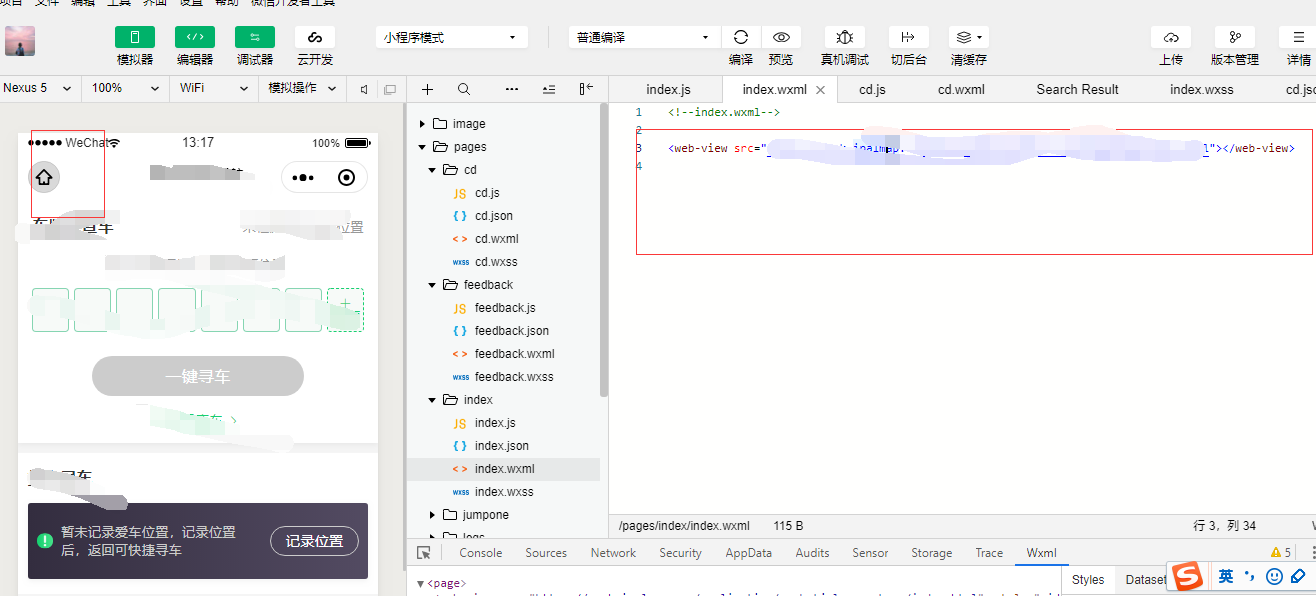Screen dimensions: 1316x596
Task: Click the detach simulator window icon
Action: tap(390, 89)
